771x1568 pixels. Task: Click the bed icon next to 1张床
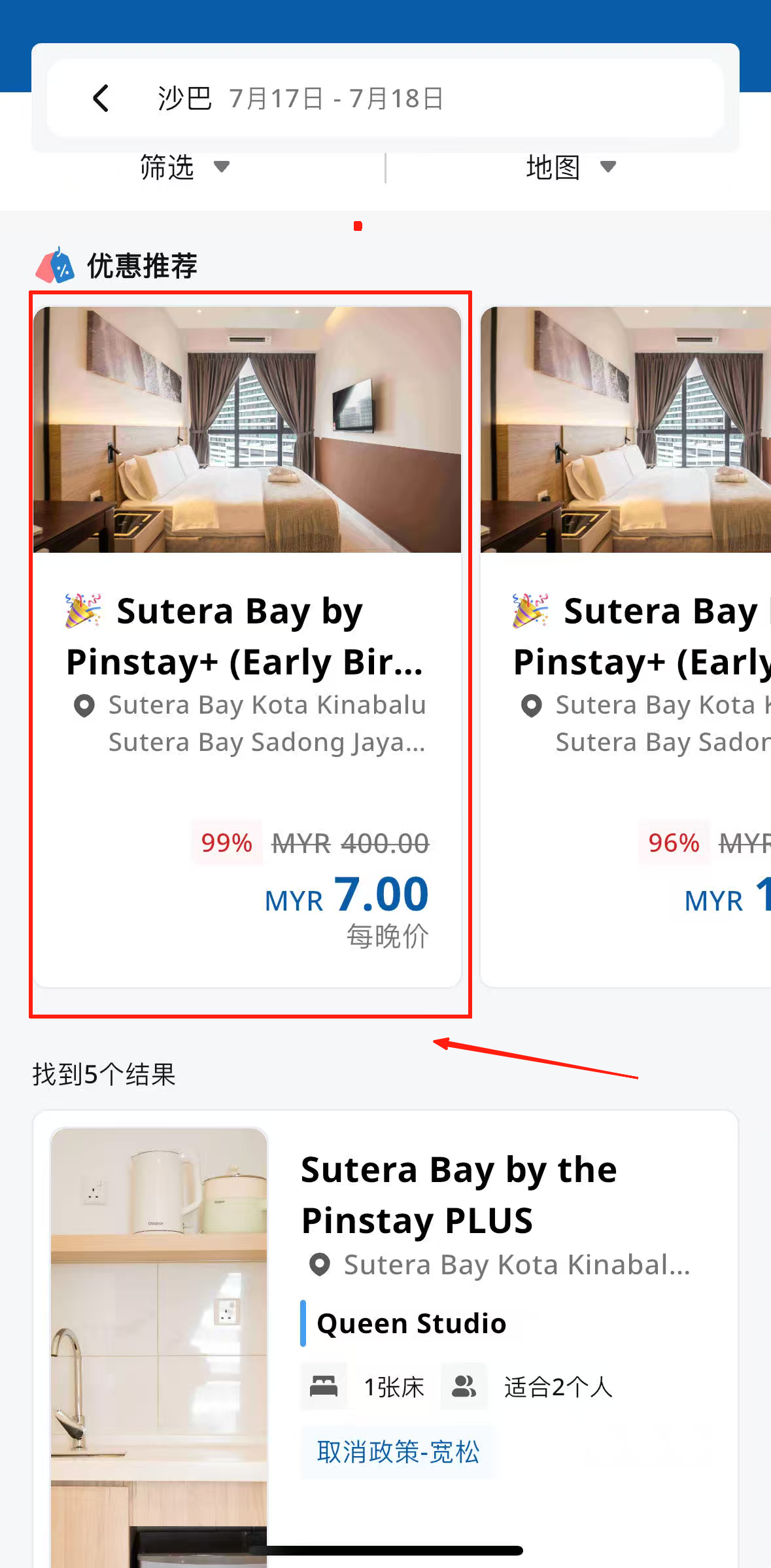point(324,1385)
